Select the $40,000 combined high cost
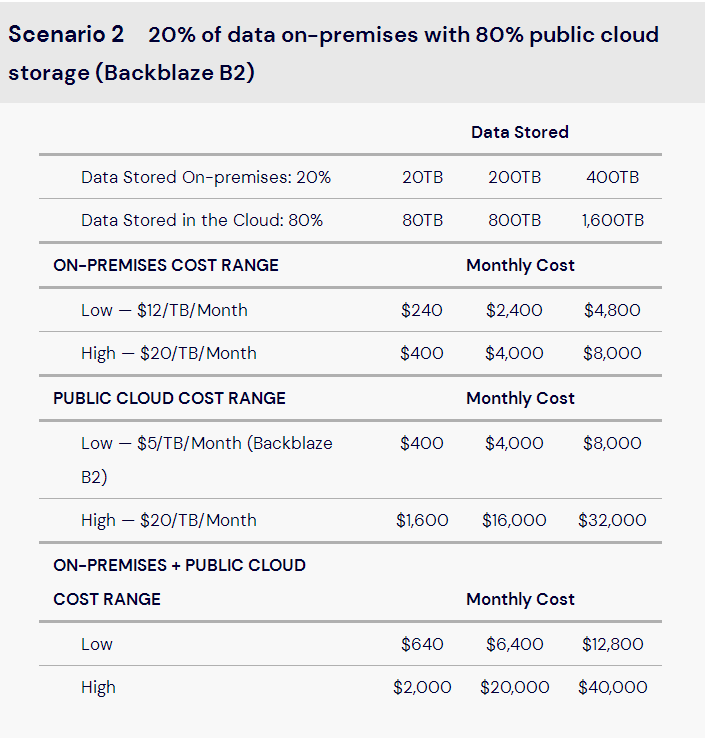The image size is (705, 738). pos(612,687)
